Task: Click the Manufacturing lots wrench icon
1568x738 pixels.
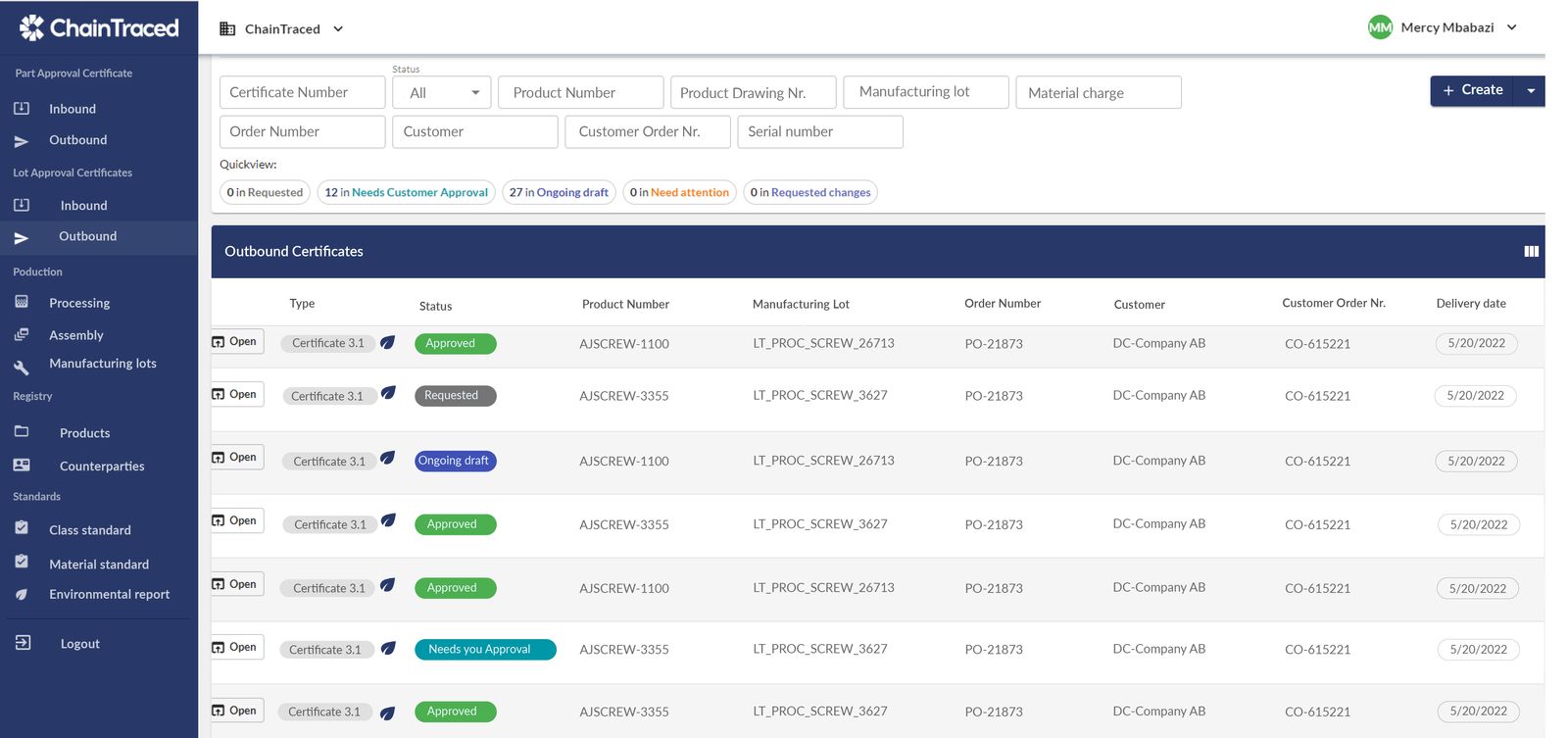Action: point(22,368)
